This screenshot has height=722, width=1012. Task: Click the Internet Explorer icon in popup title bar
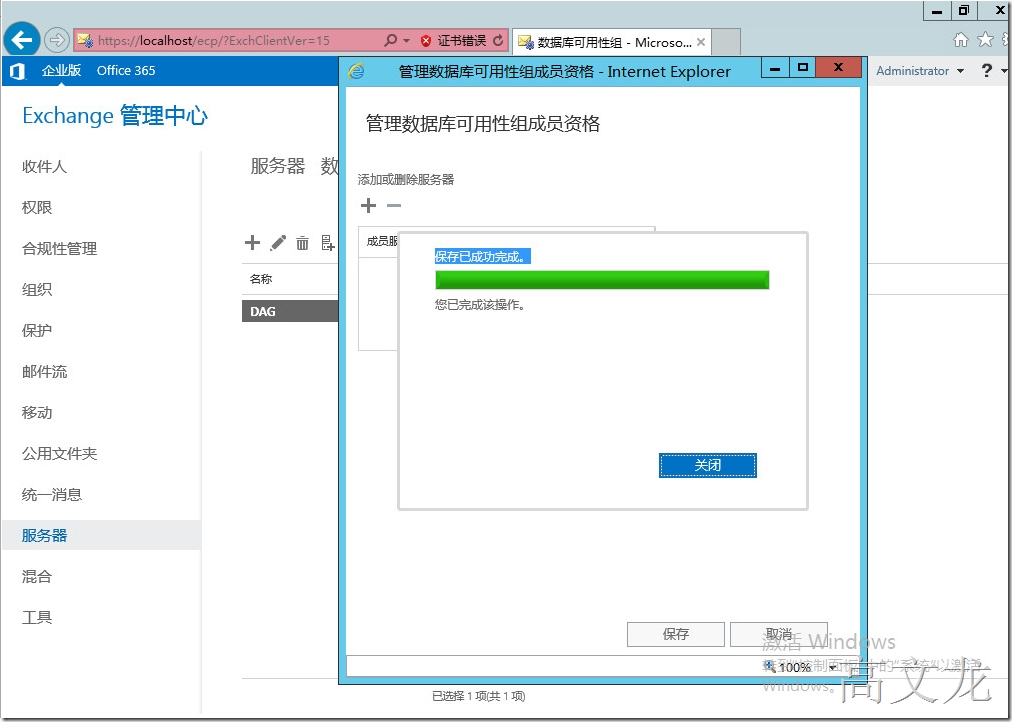(x=356, y=71)
